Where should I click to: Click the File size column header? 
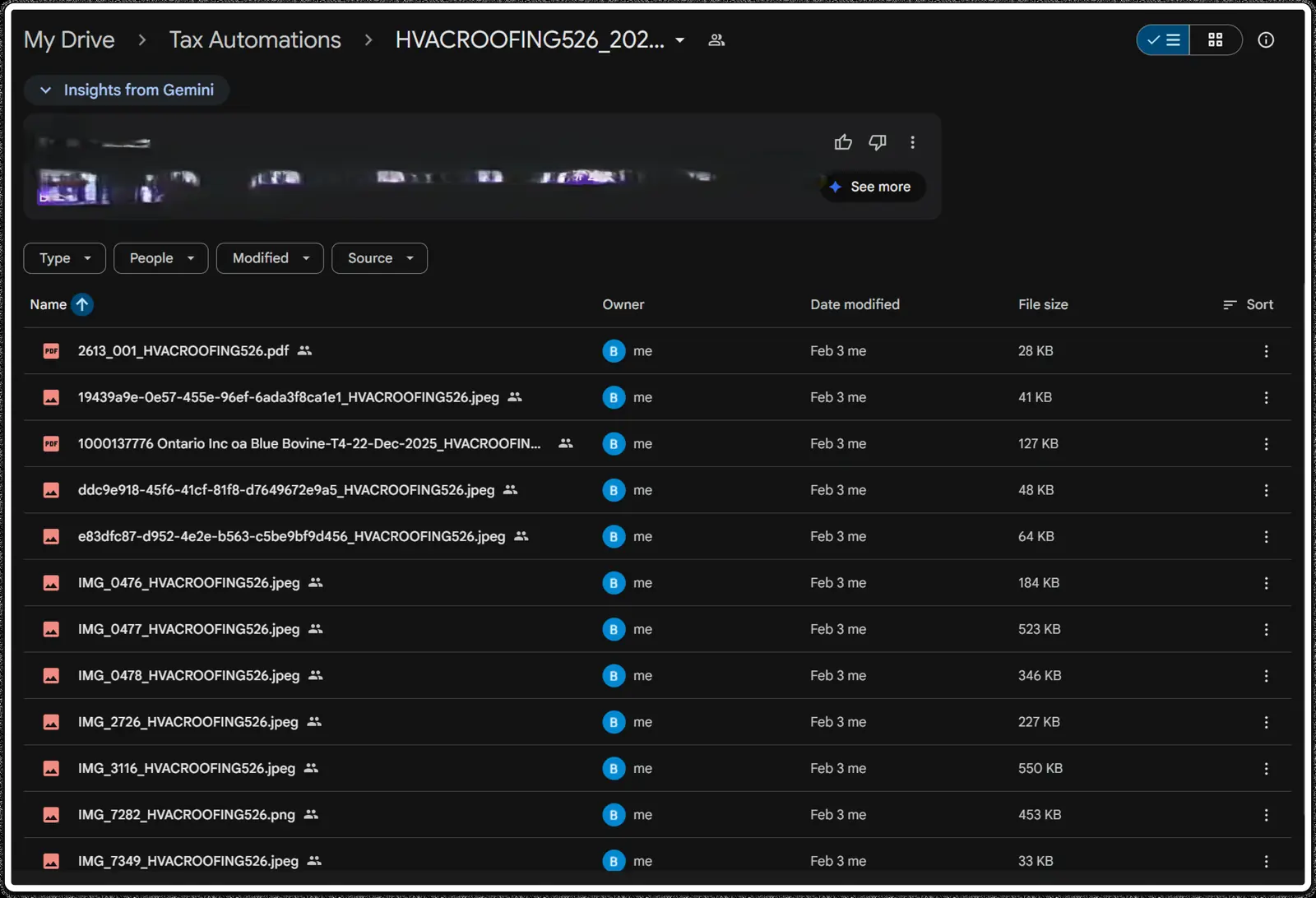[x=1043, y=304]
